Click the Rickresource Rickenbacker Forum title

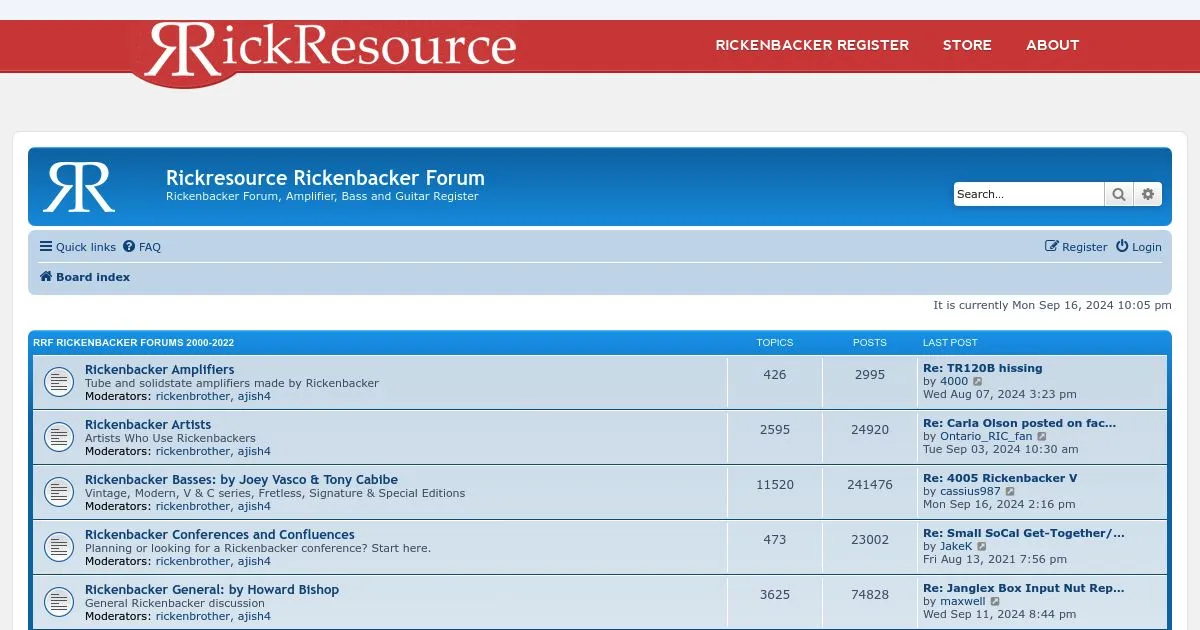pyautogui.click(x=325, y=178)
